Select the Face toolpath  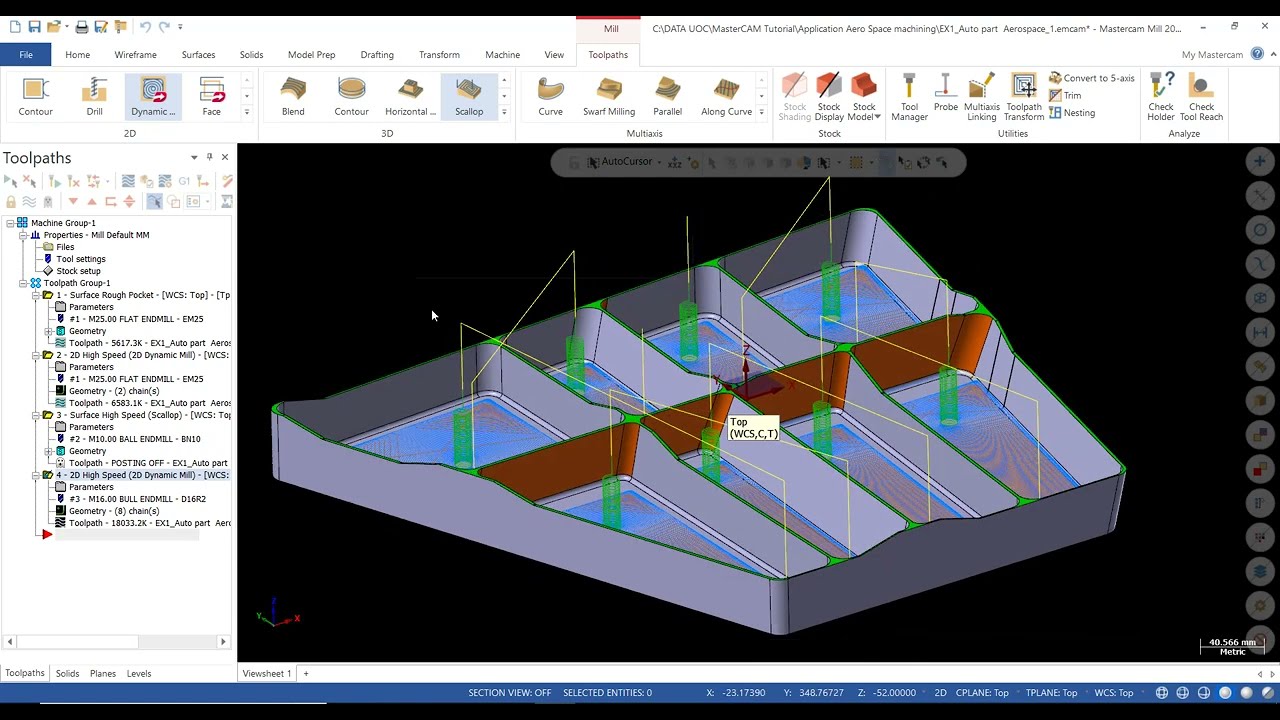pos(211,96)
